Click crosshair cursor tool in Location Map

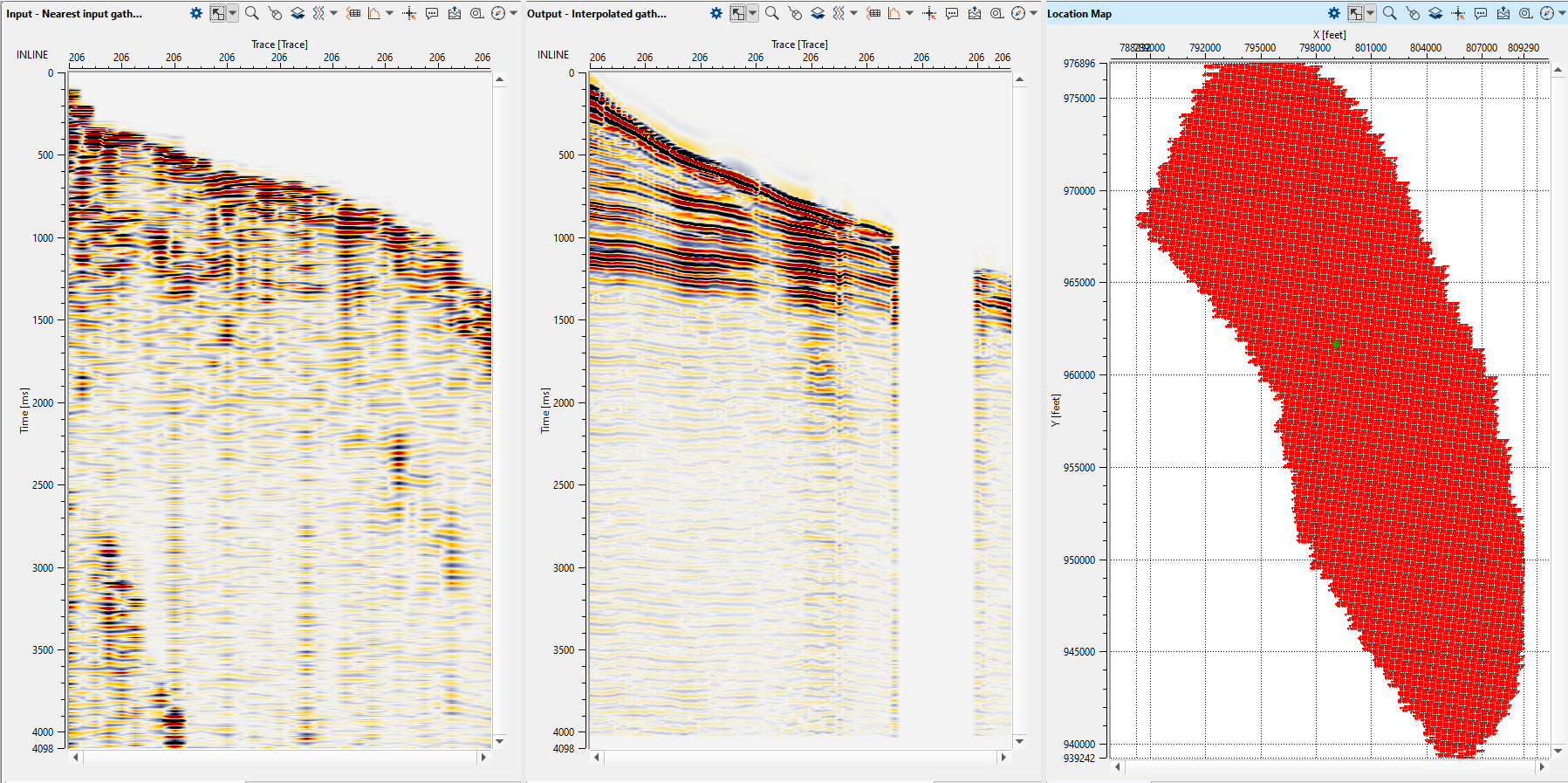1458,13
